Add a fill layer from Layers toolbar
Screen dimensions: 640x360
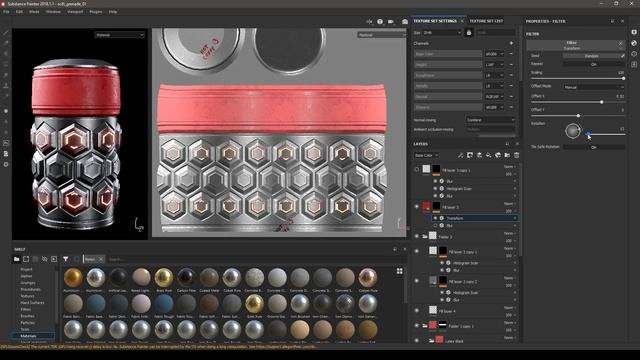[489, 155]
